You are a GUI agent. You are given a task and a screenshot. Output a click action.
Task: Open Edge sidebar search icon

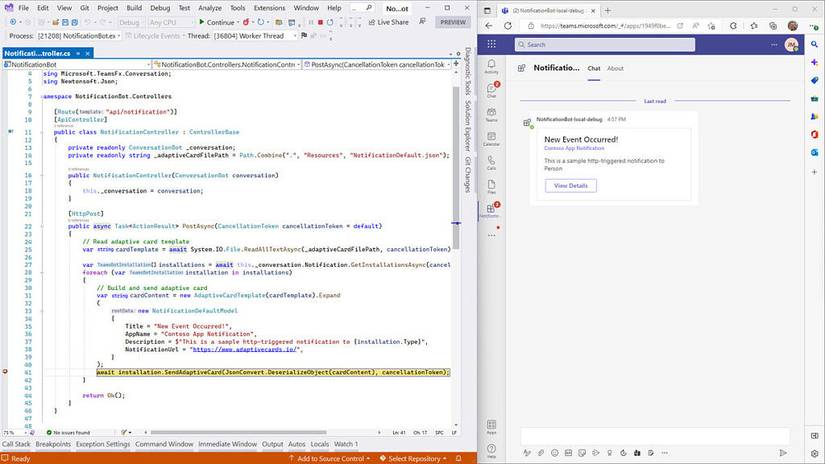(814, 44)
